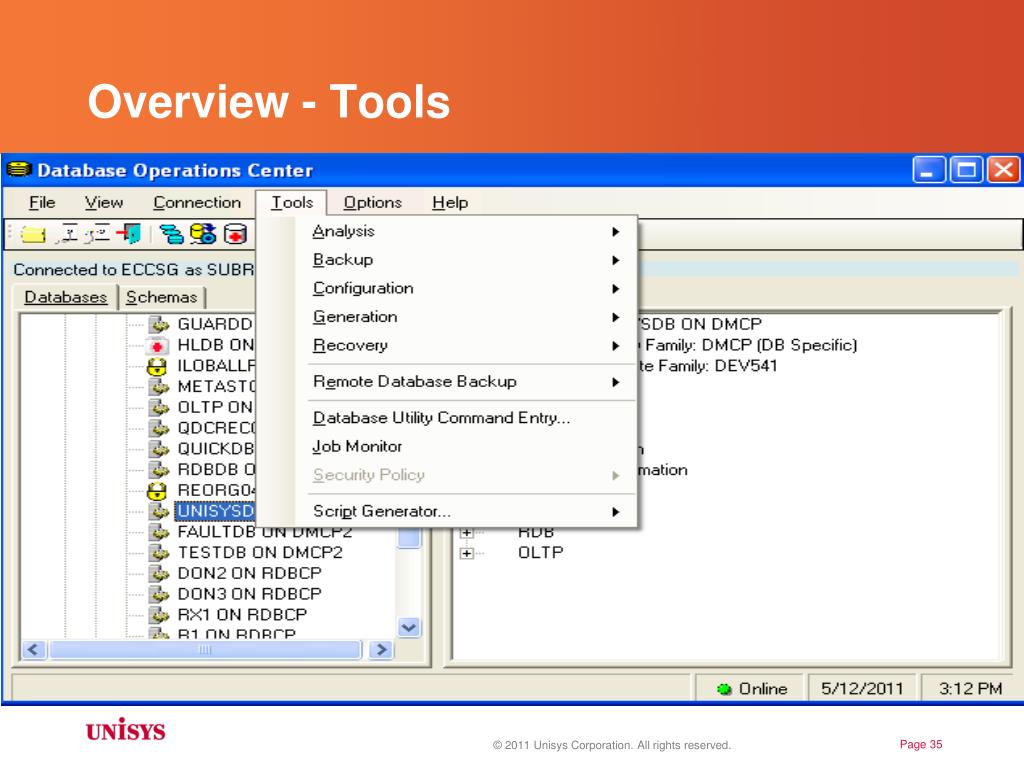Open the File menu
This screenshot has height=768, width=1024.
pyautogui.click(x=42, y=202)
